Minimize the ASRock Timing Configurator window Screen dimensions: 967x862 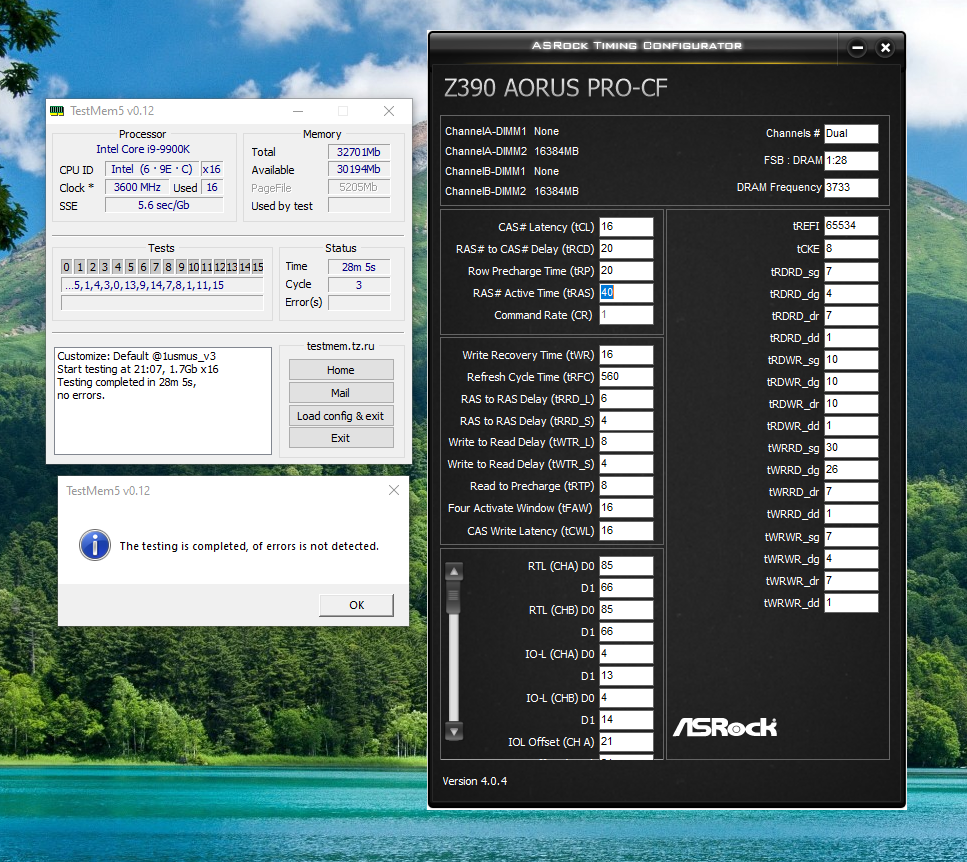857,47
